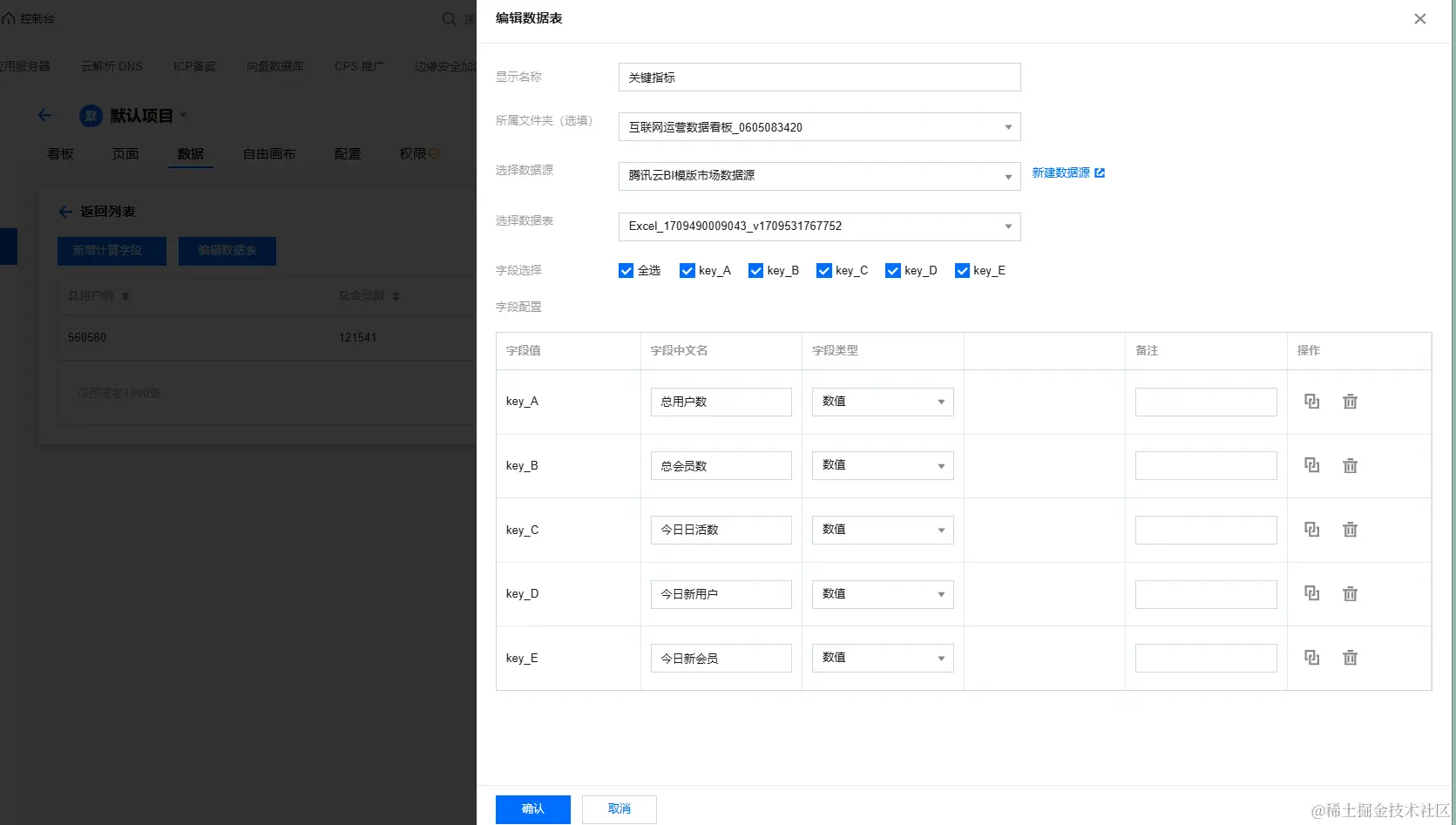Open field type dropdown for key_C
This screenshot has height=825, width=1456.
coord(883,530)
